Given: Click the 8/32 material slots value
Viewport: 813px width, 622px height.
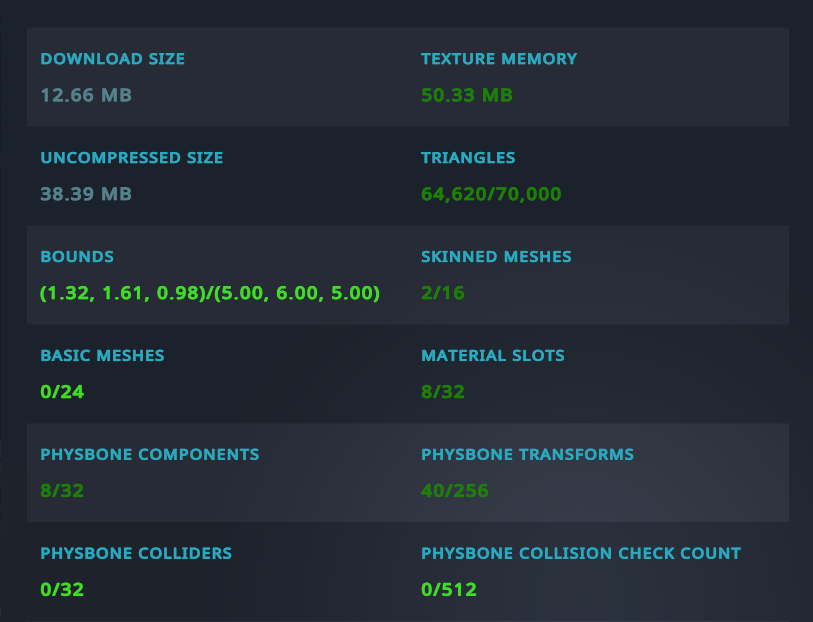Looking at the screenshot, I should point(443,392).
